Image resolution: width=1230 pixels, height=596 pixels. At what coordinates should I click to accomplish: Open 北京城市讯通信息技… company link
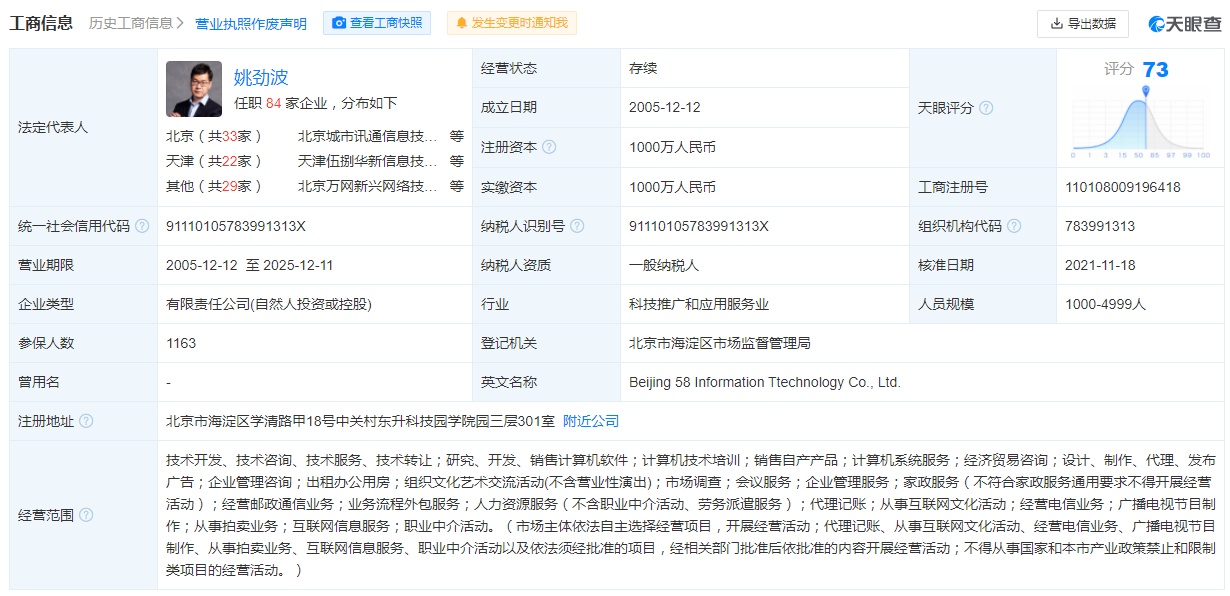(367, 136)
